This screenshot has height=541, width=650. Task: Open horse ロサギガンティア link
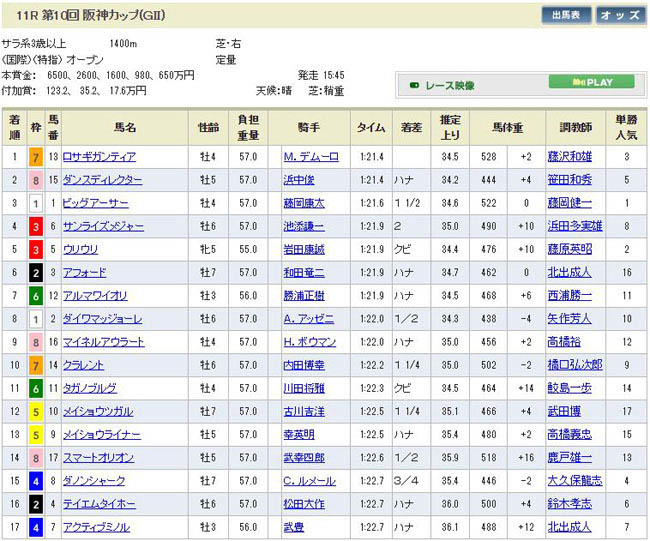[99, 157]
